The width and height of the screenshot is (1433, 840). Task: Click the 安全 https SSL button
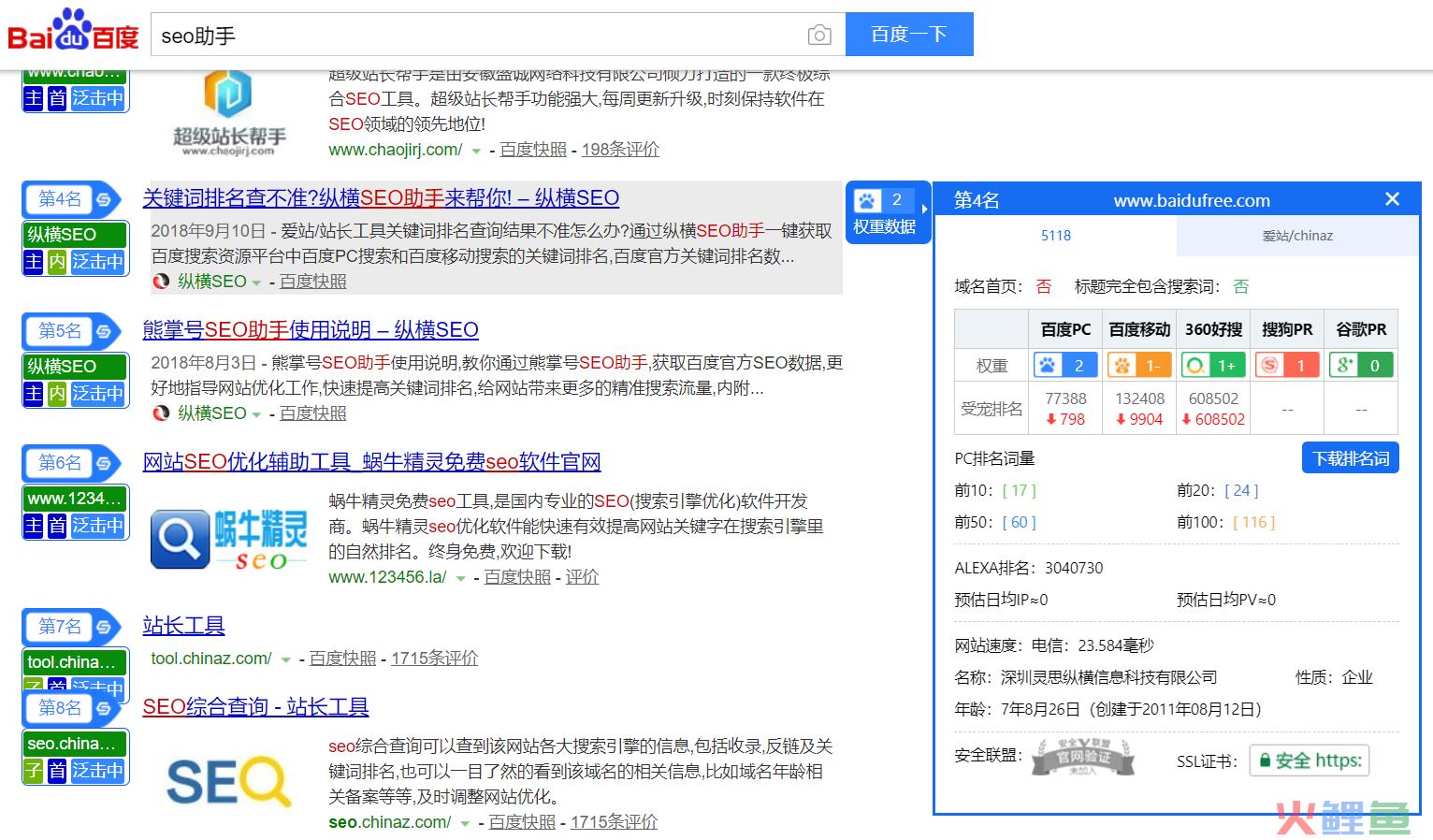pos(1310,760)
